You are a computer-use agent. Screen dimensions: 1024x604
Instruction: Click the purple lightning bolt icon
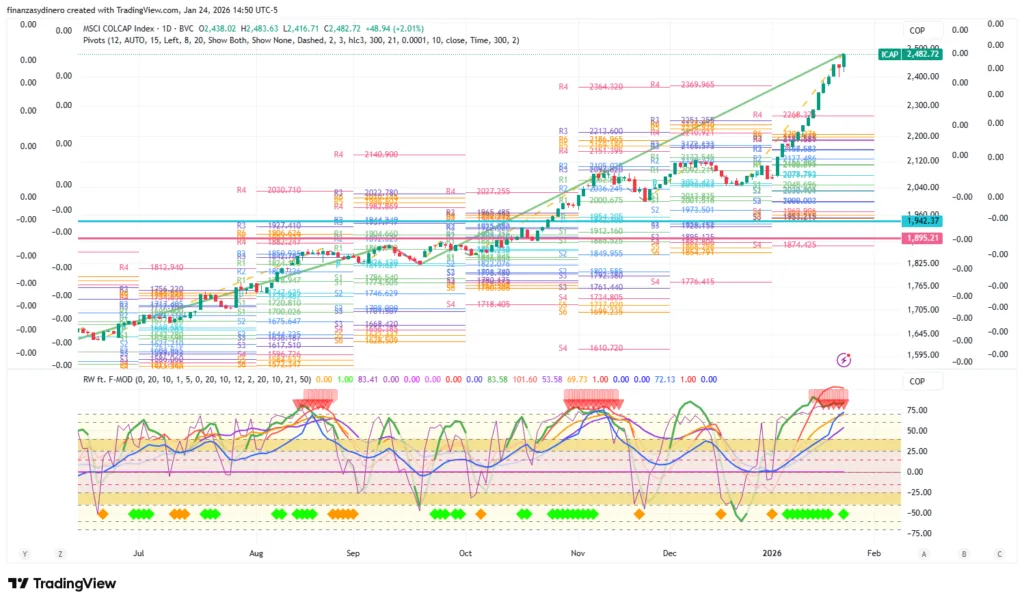coord(844,358)
